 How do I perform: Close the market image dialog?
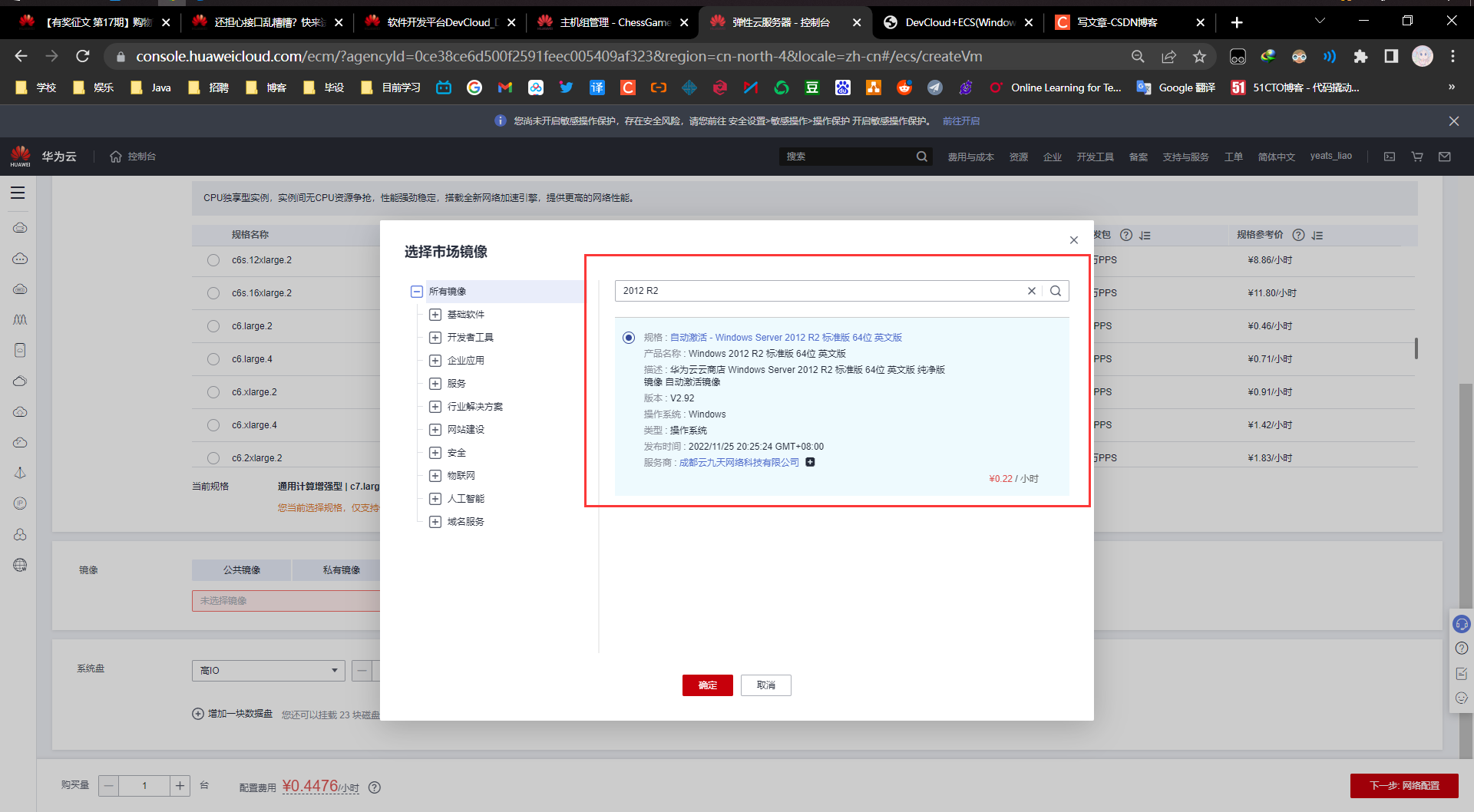1073,240
